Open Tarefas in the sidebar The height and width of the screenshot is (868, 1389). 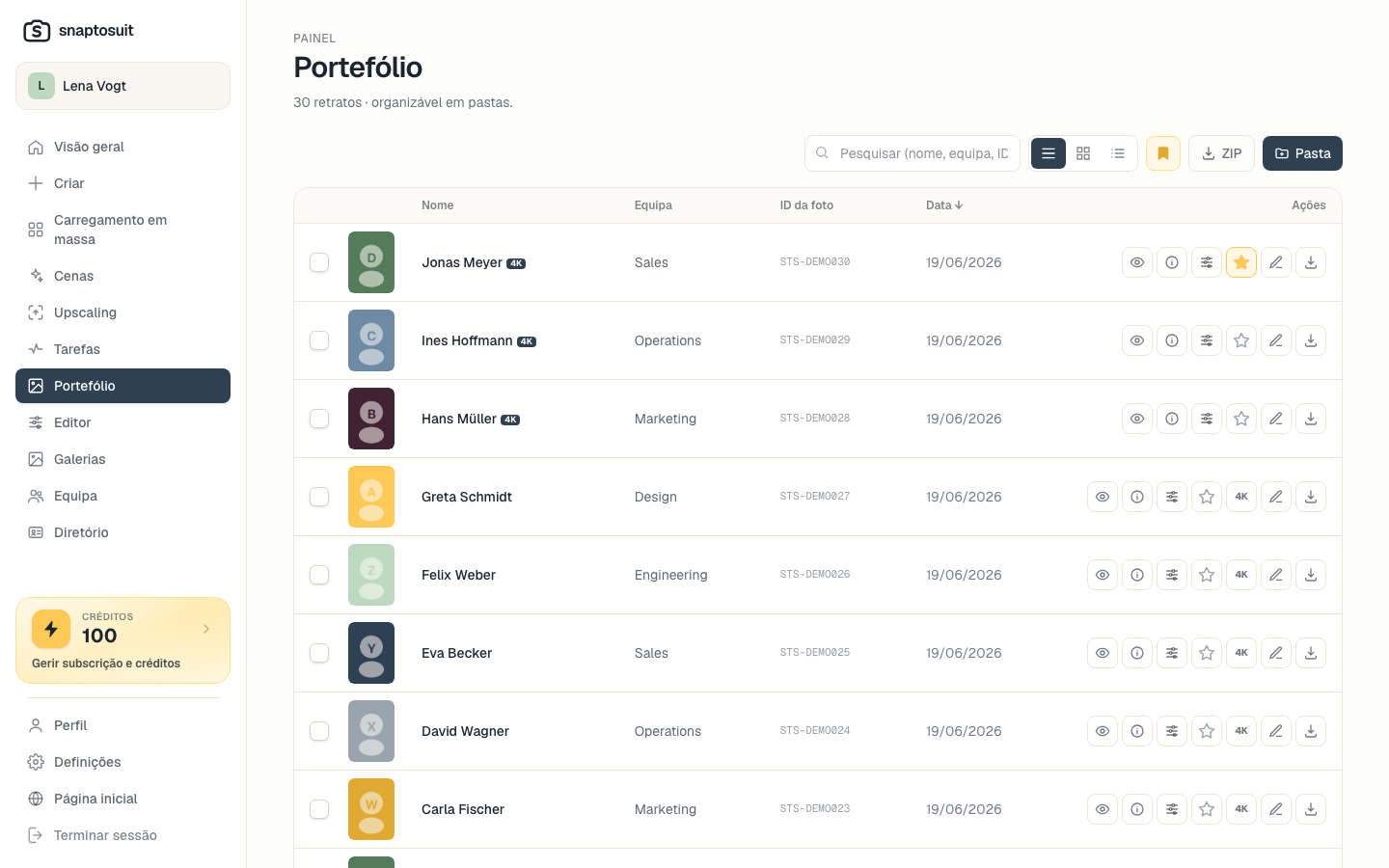coord(123,349)
